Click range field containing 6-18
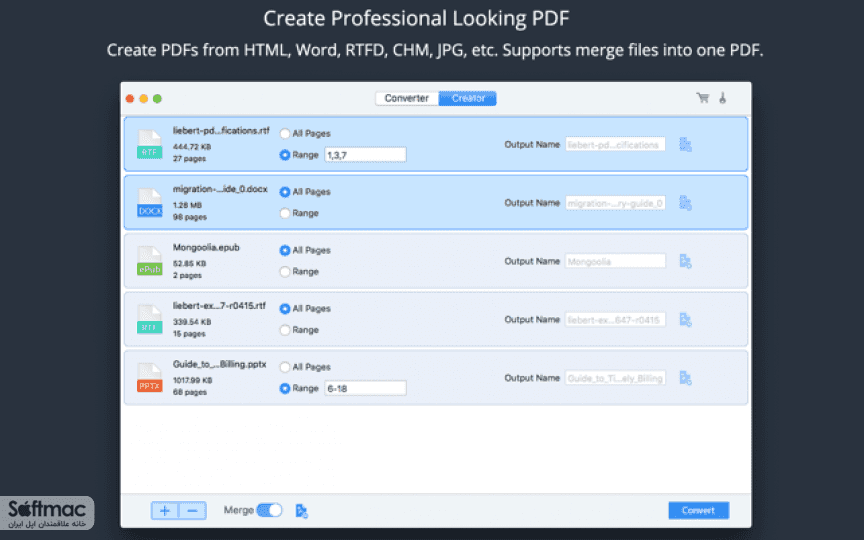Image resolution: width=864 pixels, height=540 pixels. click(365, 388)
